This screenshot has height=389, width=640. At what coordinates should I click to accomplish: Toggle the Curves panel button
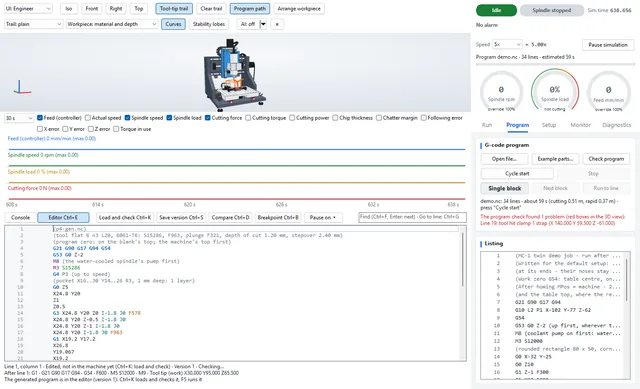173,24
